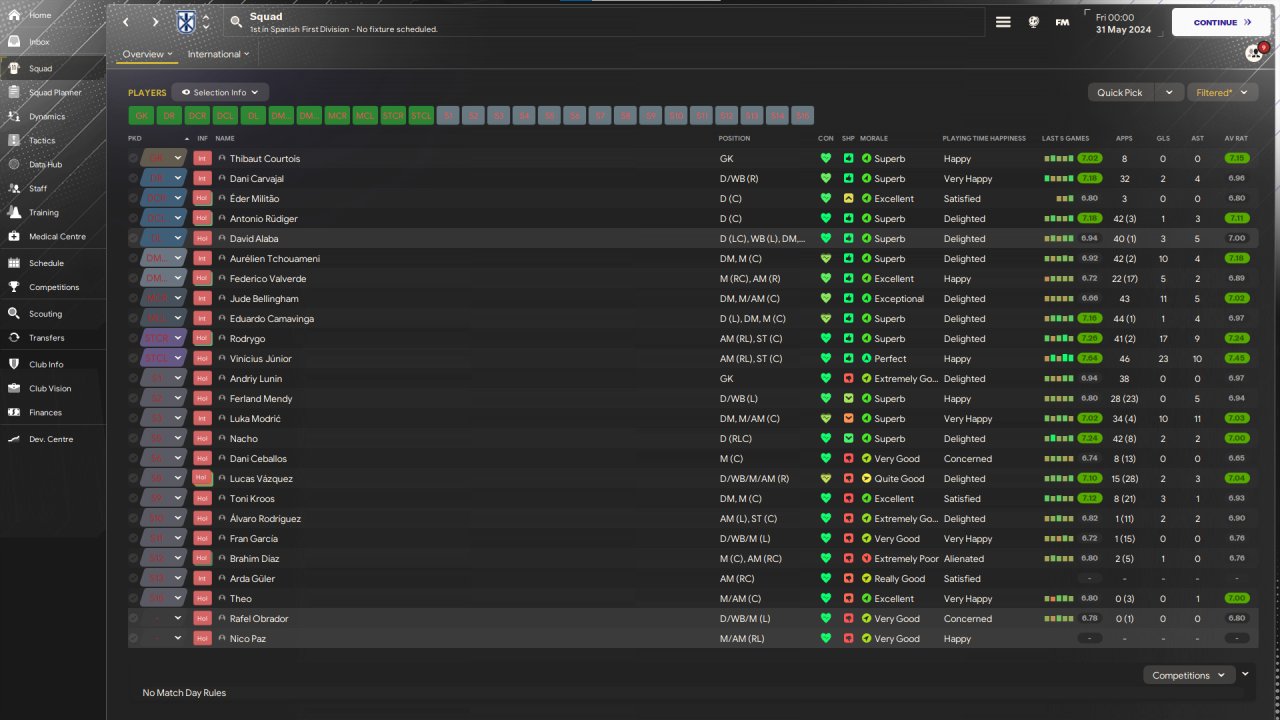Open the Competitions dropdown at bottom right
Screen dimensions: 1280x720
[x=1188, y=675]
